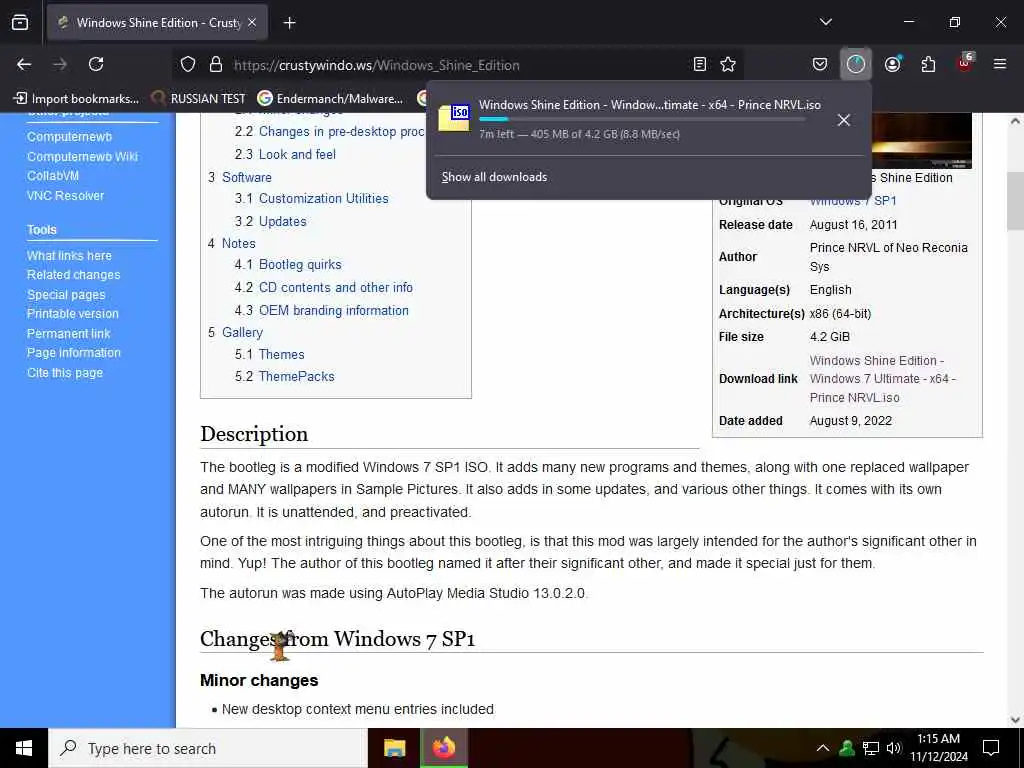The image size is (1024, 768).
Task: Open Special pages link
Action: (66, 295)
